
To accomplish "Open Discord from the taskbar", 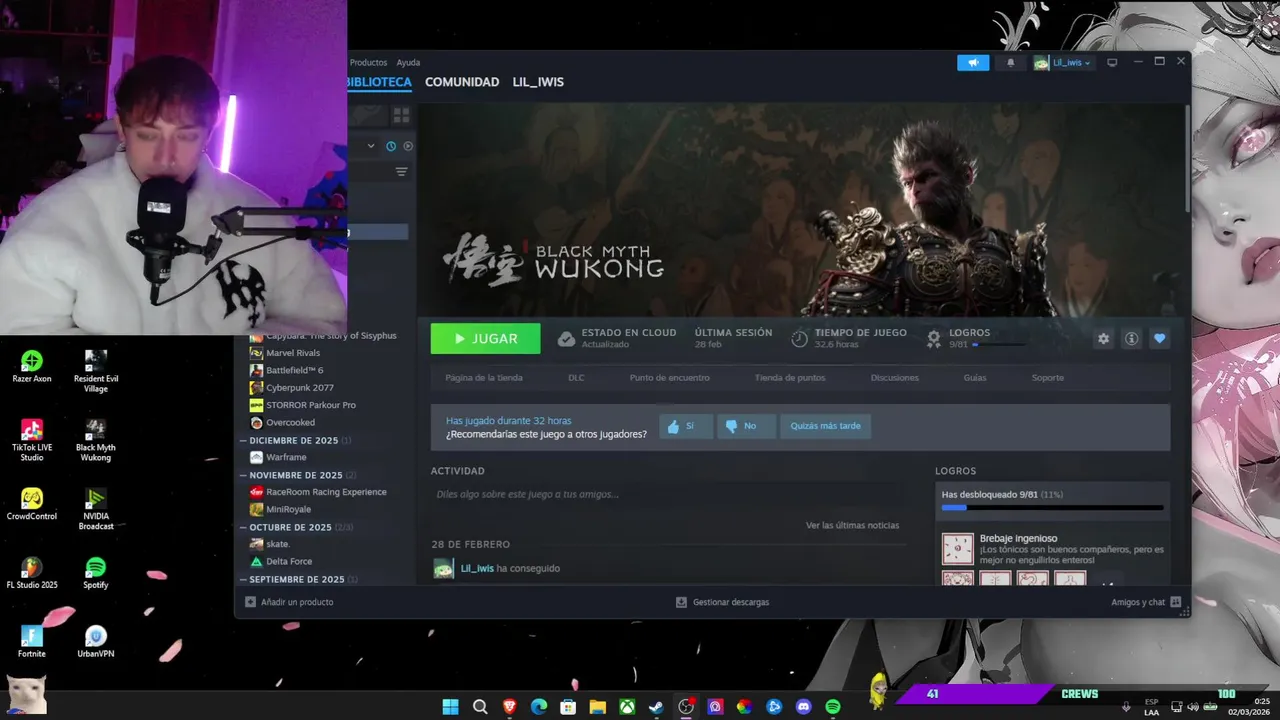I will coord(803,707).
